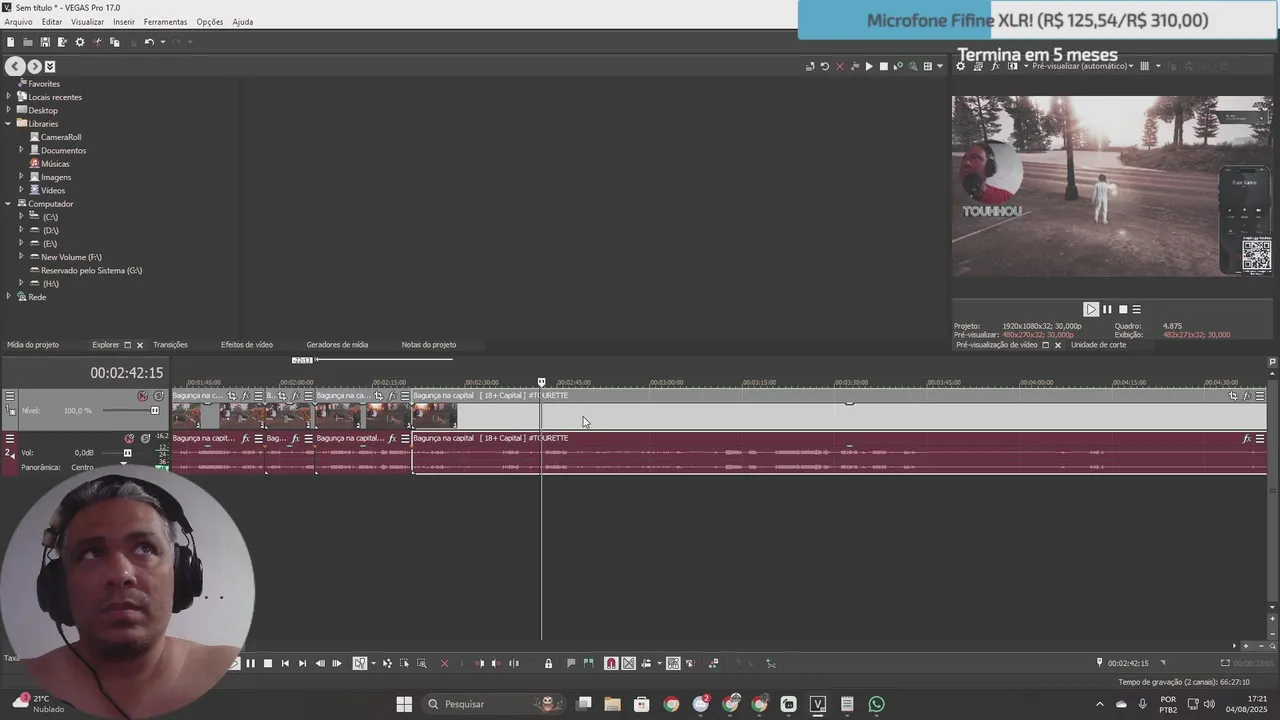Image resolution: width=1280 pixels, height=720 pixels.
Task: Expand the (C:\) drive node
Action: click(21, 217)
